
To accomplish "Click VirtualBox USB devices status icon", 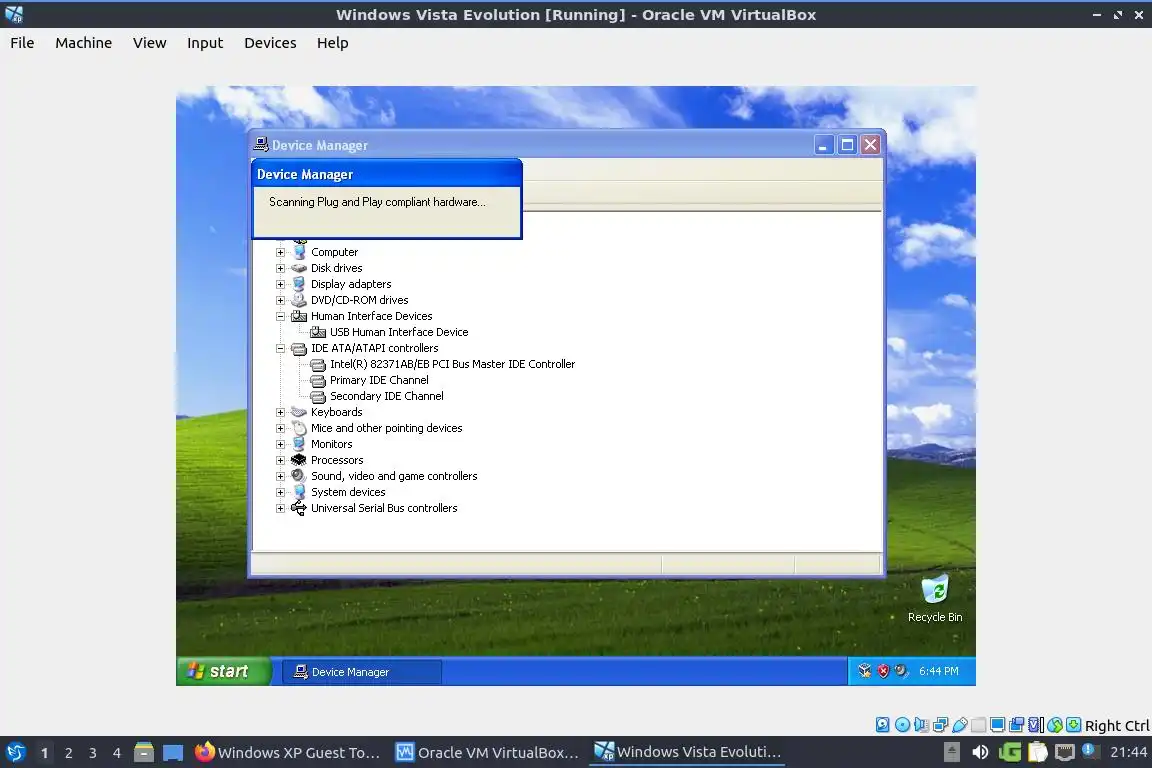I will point(960,725).
